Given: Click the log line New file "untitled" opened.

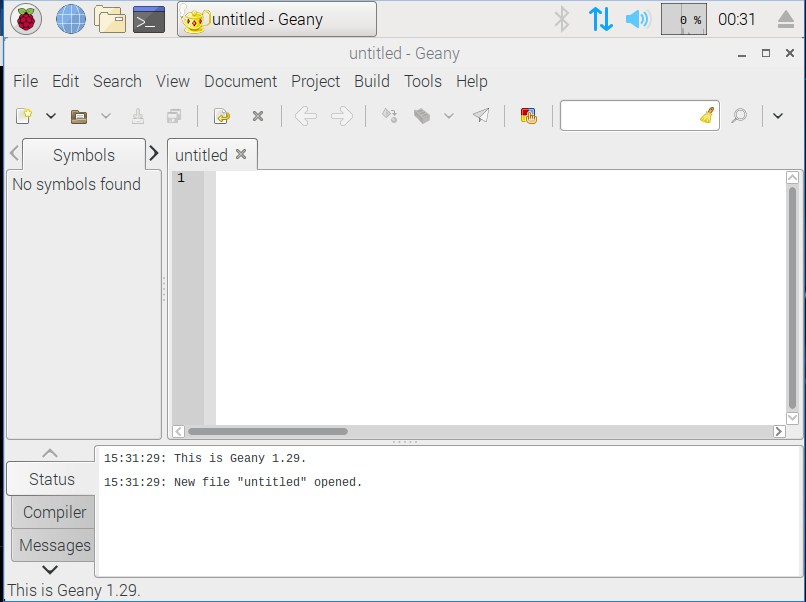Looking at the screenshot, I should click(x=233, y=482).
